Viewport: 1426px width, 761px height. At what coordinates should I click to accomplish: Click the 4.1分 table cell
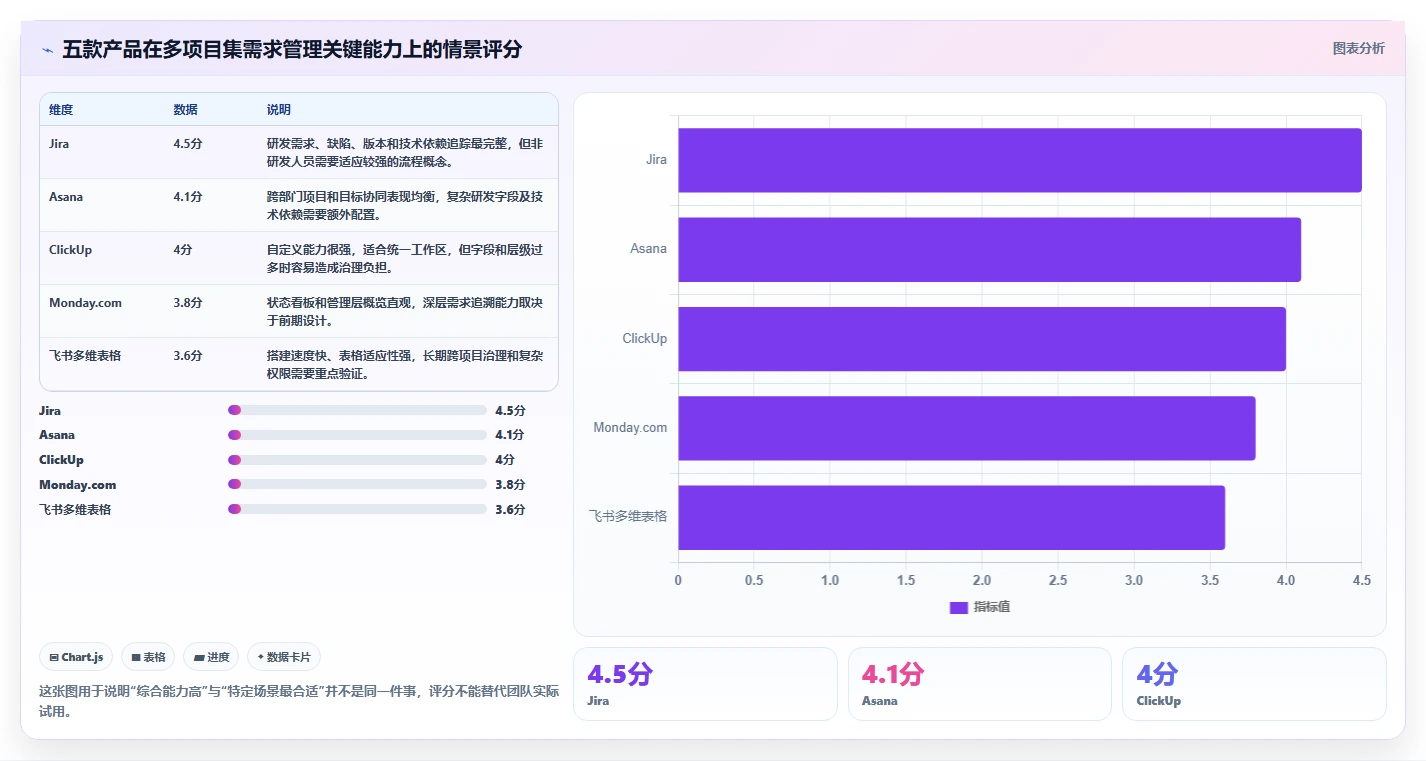(188, 197)
